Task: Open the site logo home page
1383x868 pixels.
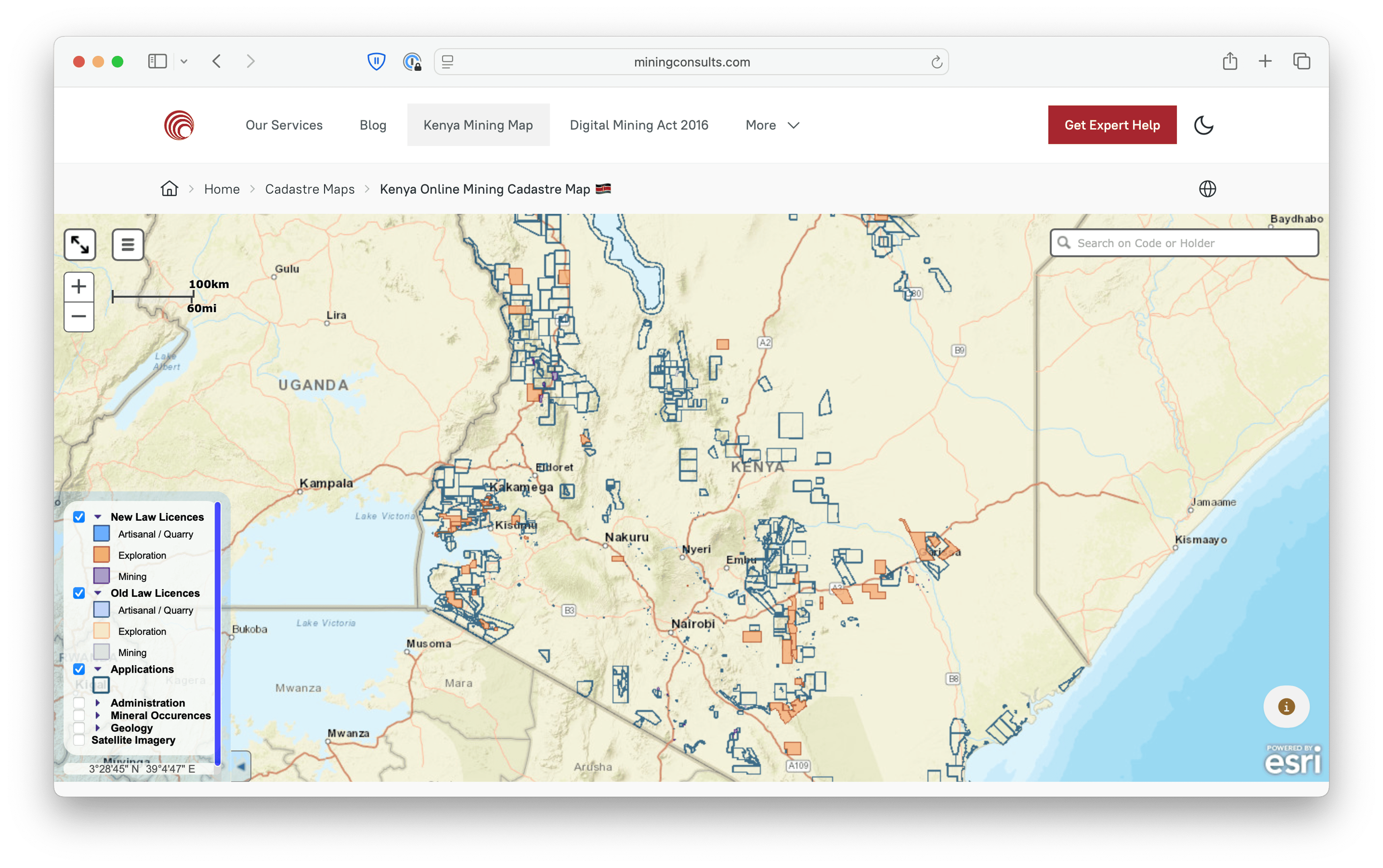Action: click(x=178, y=125)
